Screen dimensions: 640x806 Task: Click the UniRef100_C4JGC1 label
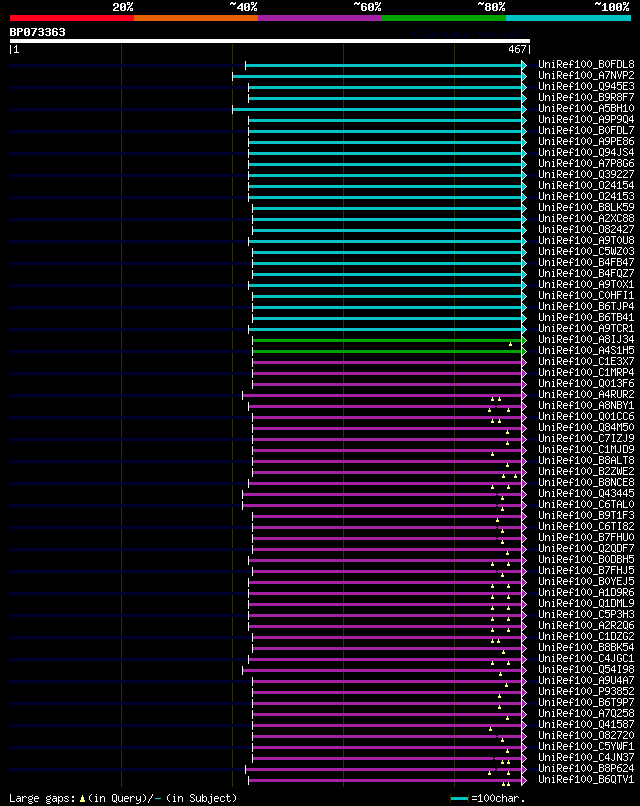point(586,658)
